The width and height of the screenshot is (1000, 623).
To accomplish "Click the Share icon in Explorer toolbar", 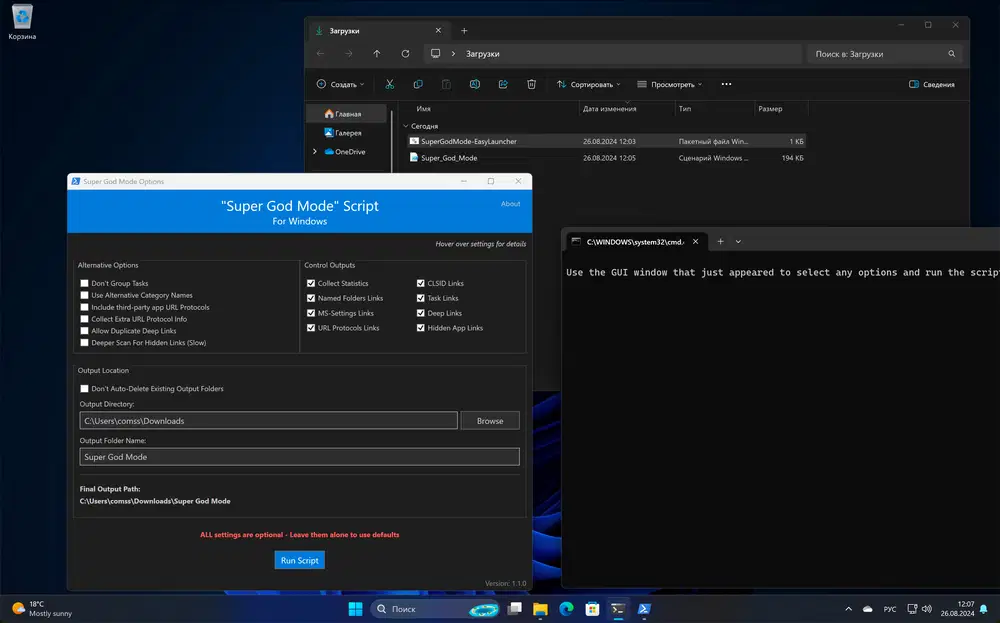I will pyautogui.click(x=503, y=85).
